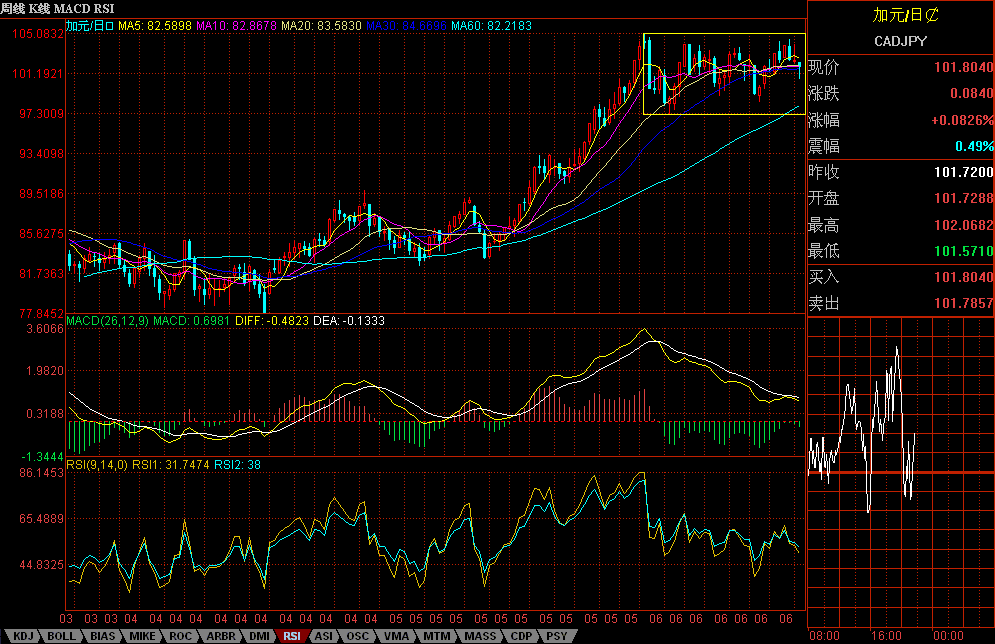Click the 昨收 value 101.7200
This screenshot has width=995, height=644.
[x=963, y=173]
